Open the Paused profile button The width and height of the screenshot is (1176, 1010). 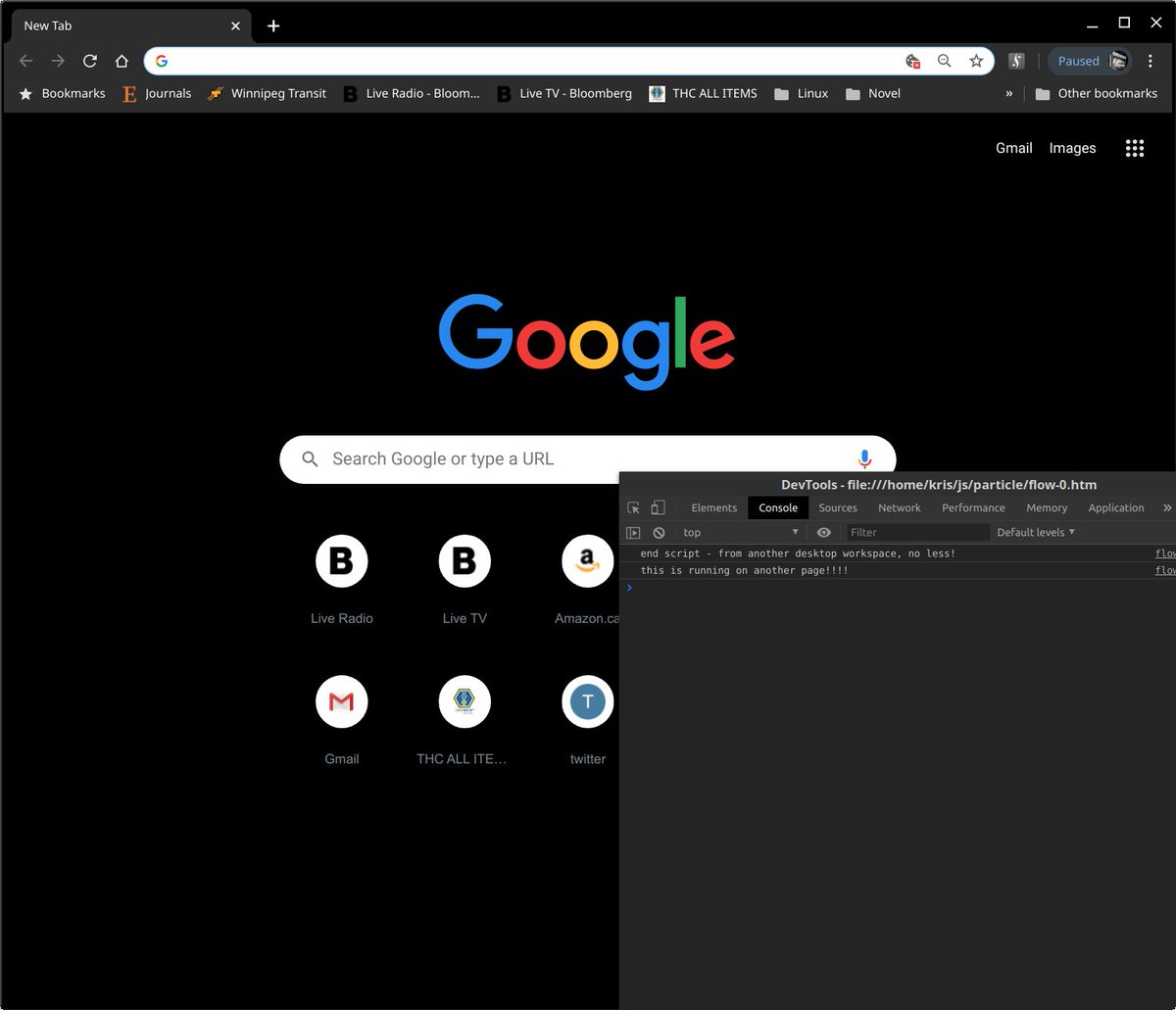[1090, 61]
